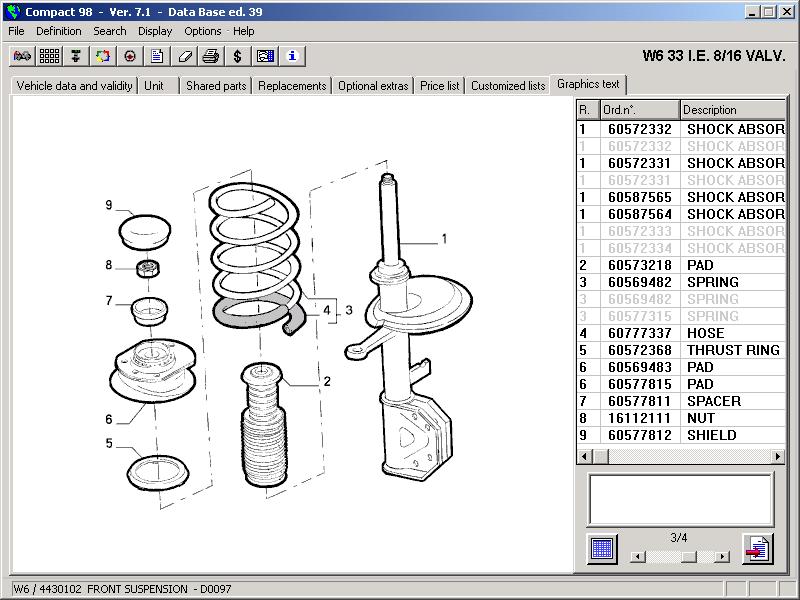
Task: Select the PAD row 60569483
Action: pyautogui.click(x=681, y=367)
